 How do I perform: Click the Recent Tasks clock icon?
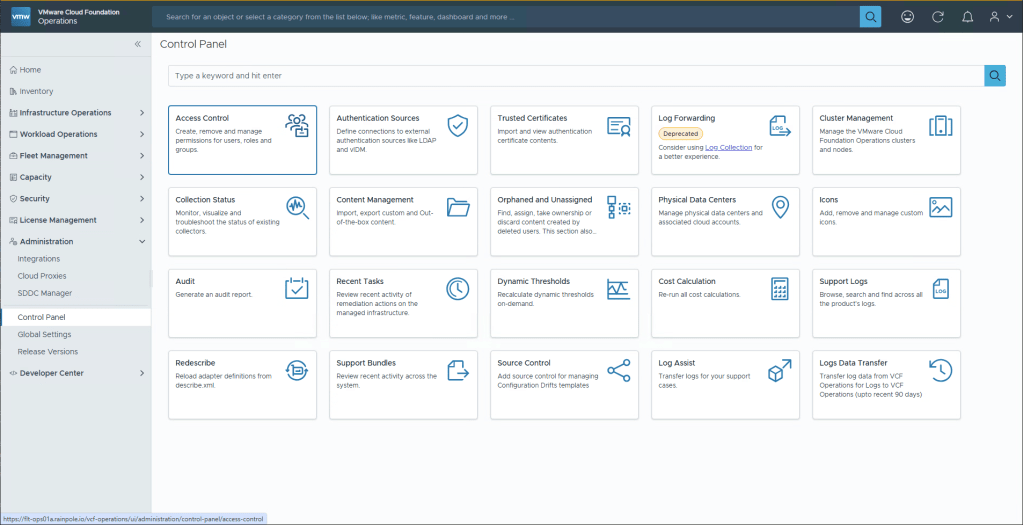tap(457, 289)
